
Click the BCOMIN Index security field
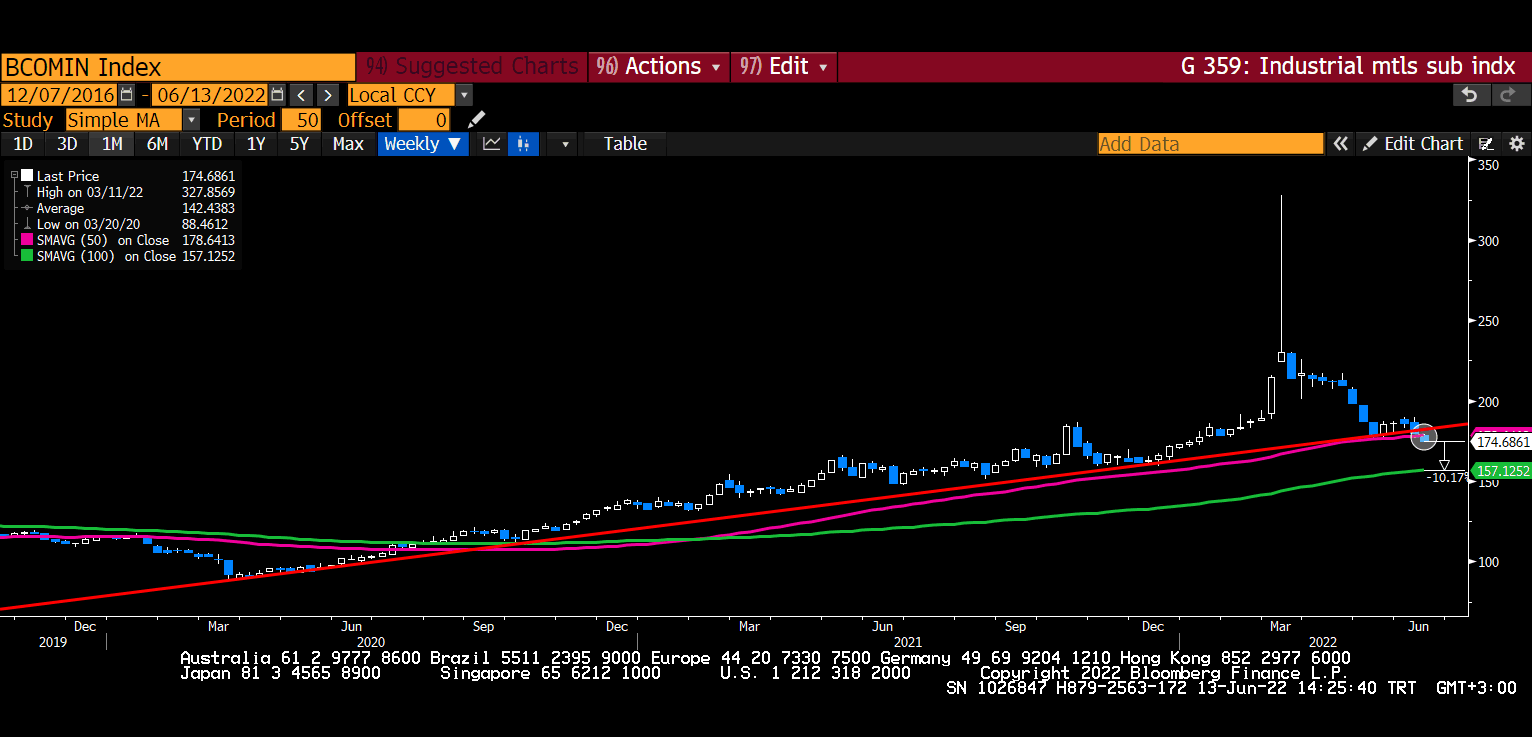pyautogui.click(x=178, y=67)
